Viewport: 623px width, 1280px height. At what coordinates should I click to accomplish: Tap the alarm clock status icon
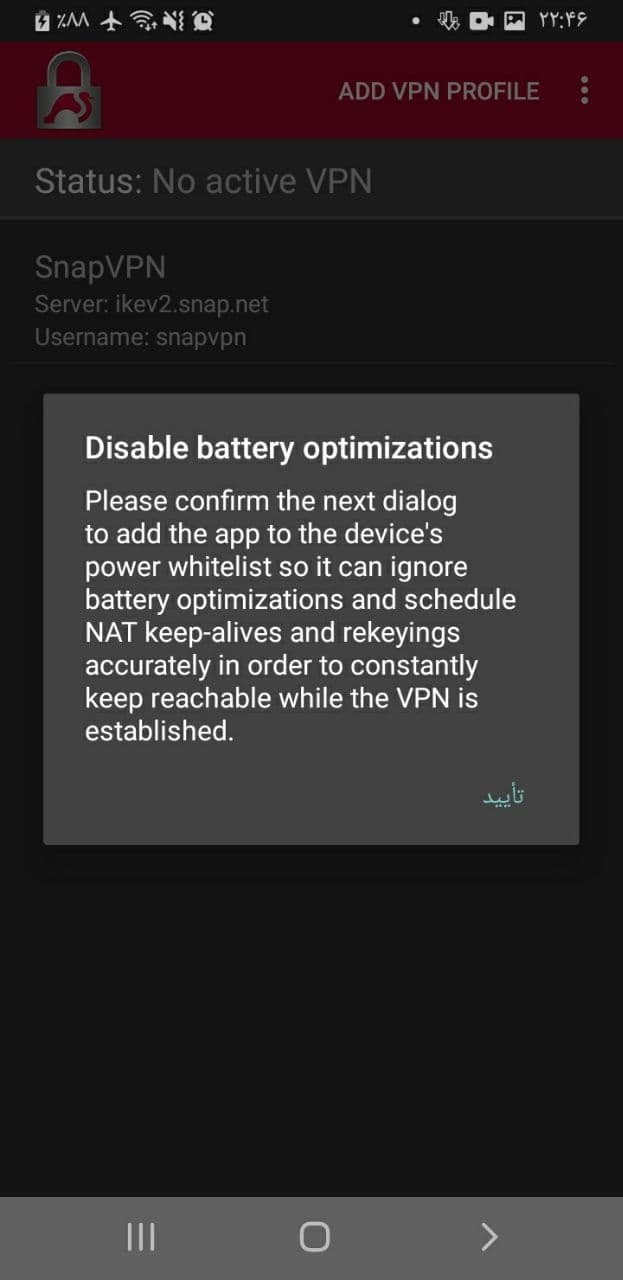point(203,20)
